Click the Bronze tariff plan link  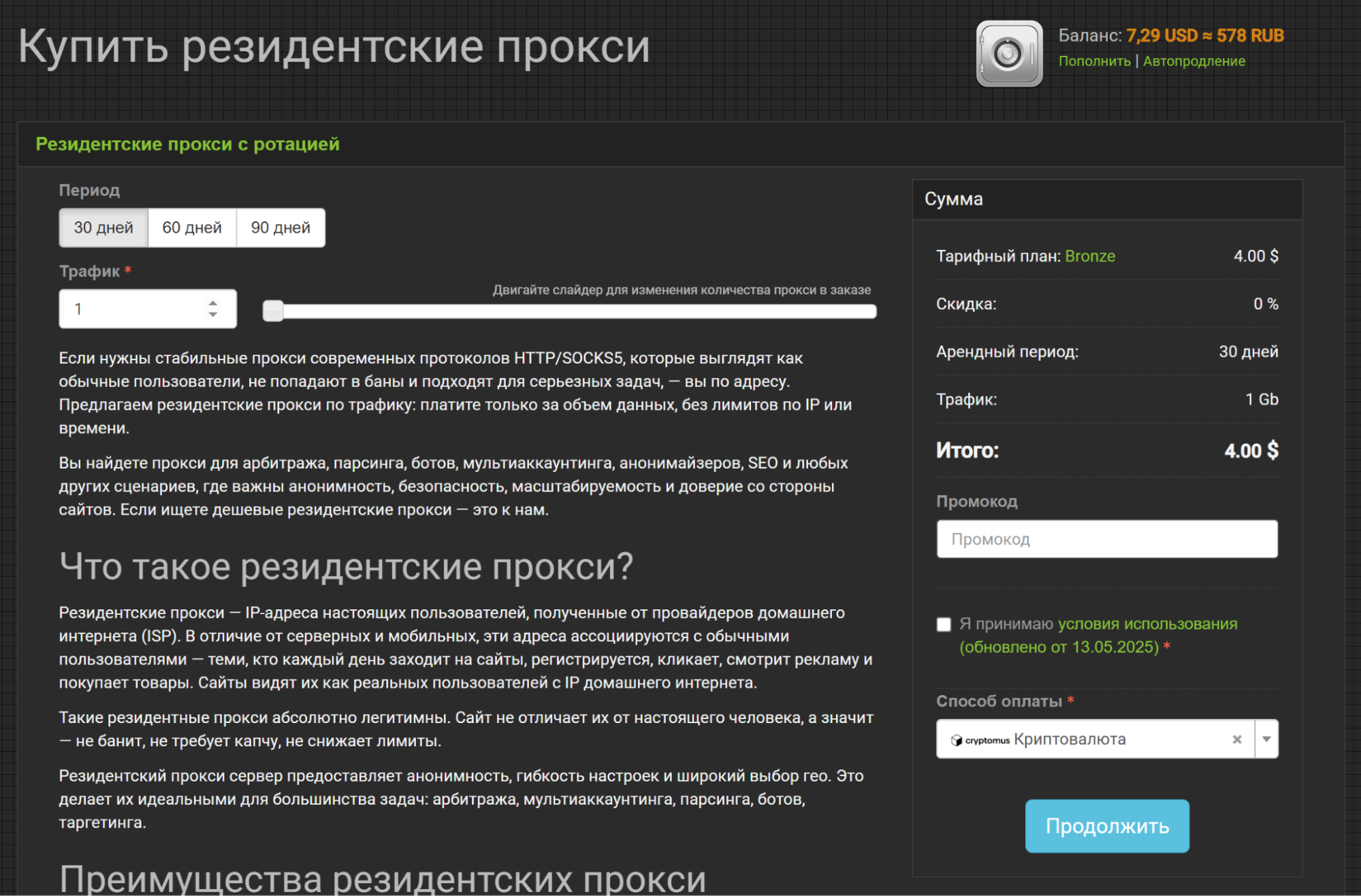1091,256
